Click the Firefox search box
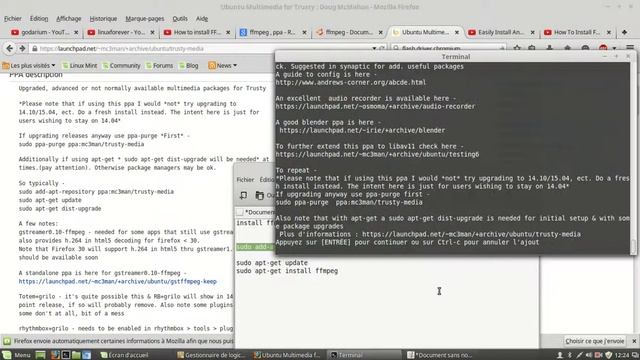This screenshot has height=360, width=640. pyautogui.click(x=447, y=49)
